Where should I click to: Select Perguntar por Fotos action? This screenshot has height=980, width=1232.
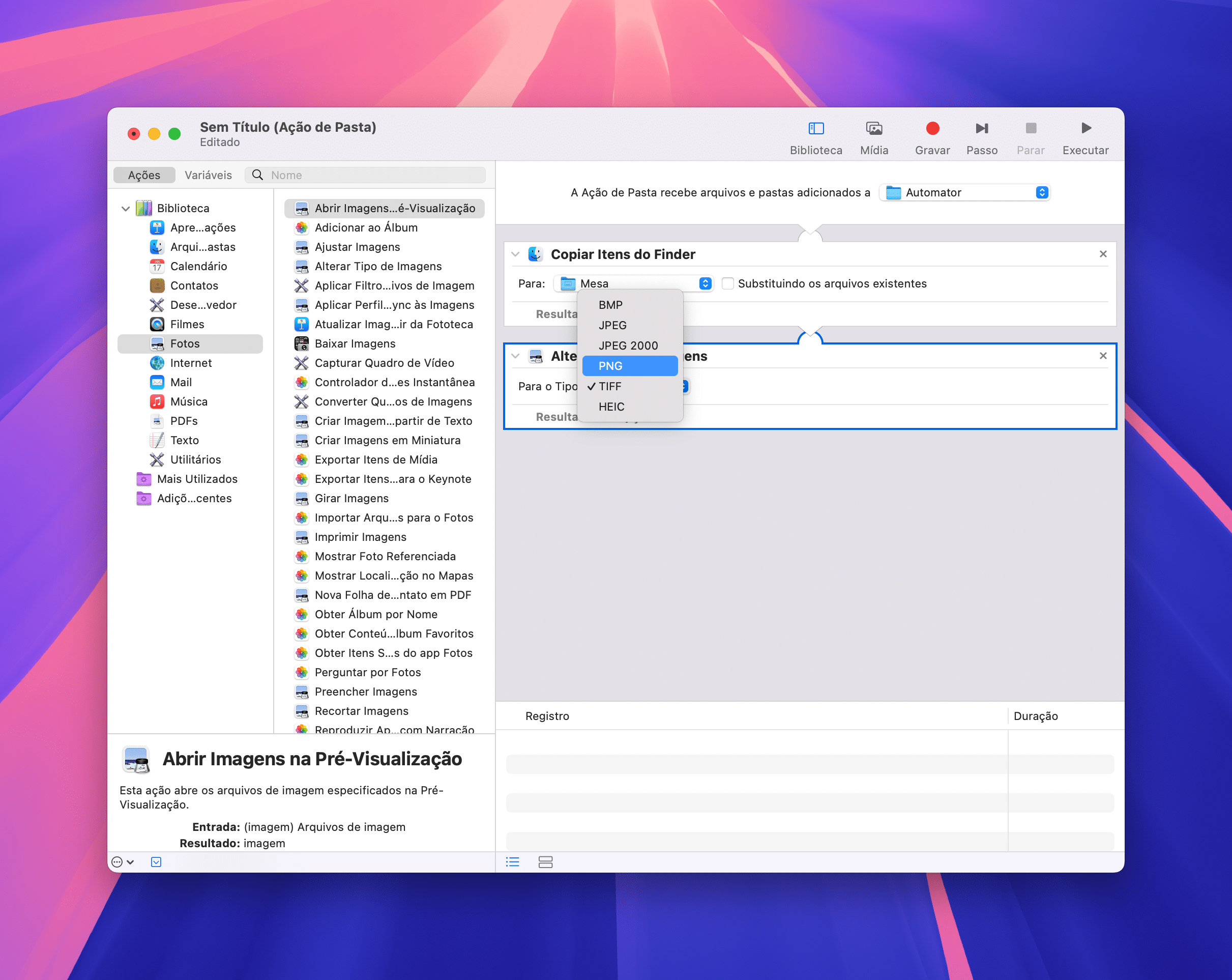384,672
